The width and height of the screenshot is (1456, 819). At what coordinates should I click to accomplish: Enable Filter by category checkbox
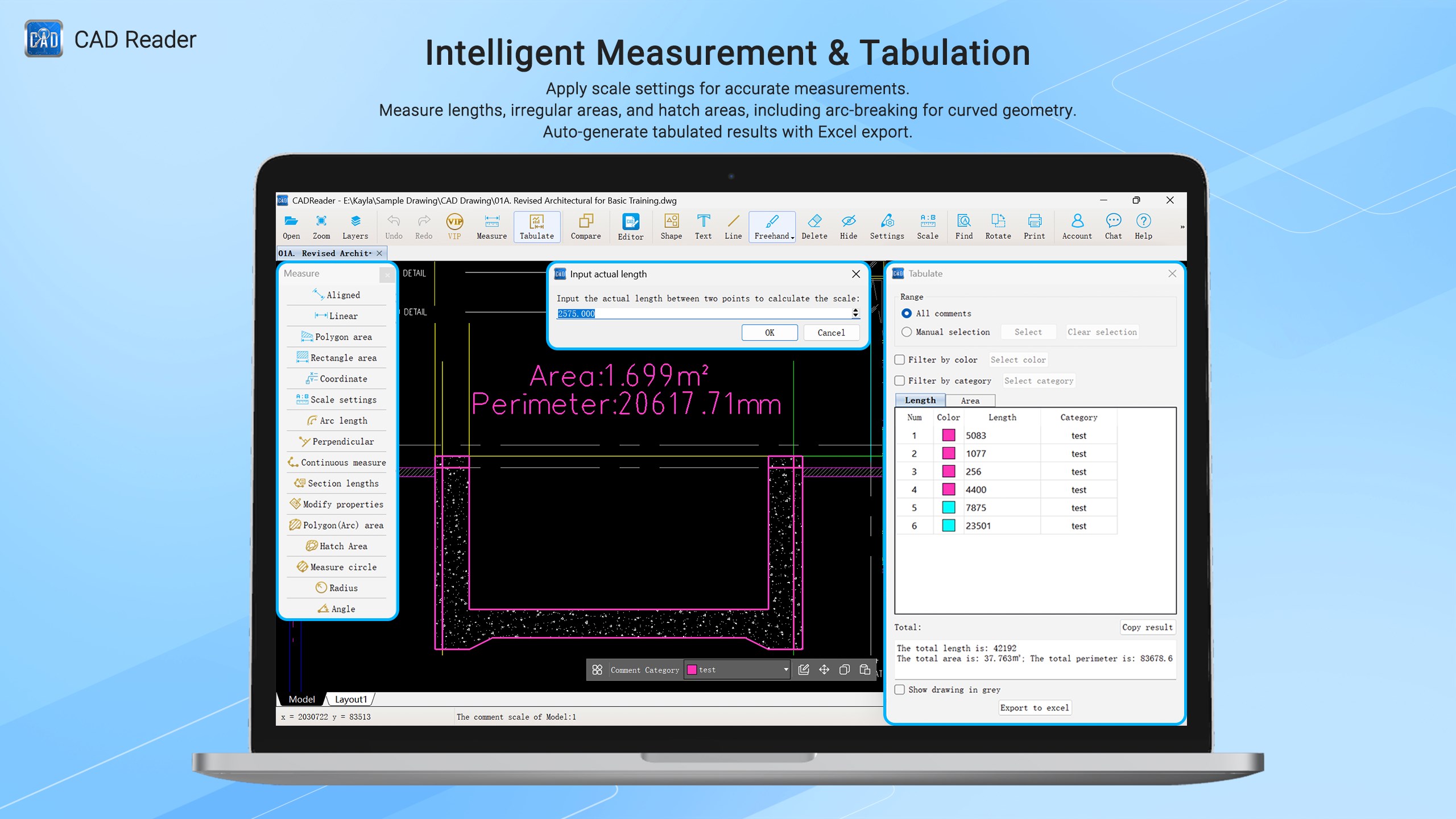click(x=900, y=380)
